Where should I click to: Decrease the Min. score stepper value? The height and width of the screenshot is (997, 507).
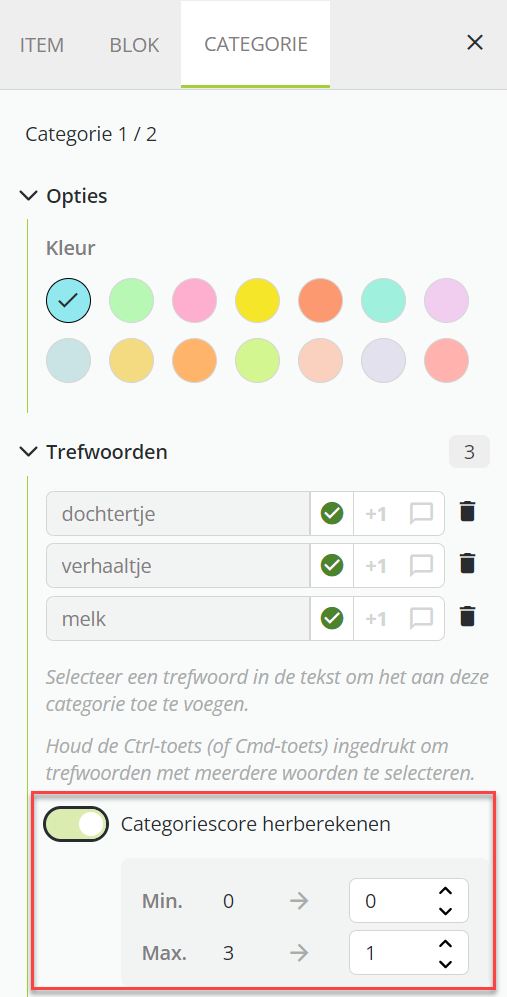(445, 911)
